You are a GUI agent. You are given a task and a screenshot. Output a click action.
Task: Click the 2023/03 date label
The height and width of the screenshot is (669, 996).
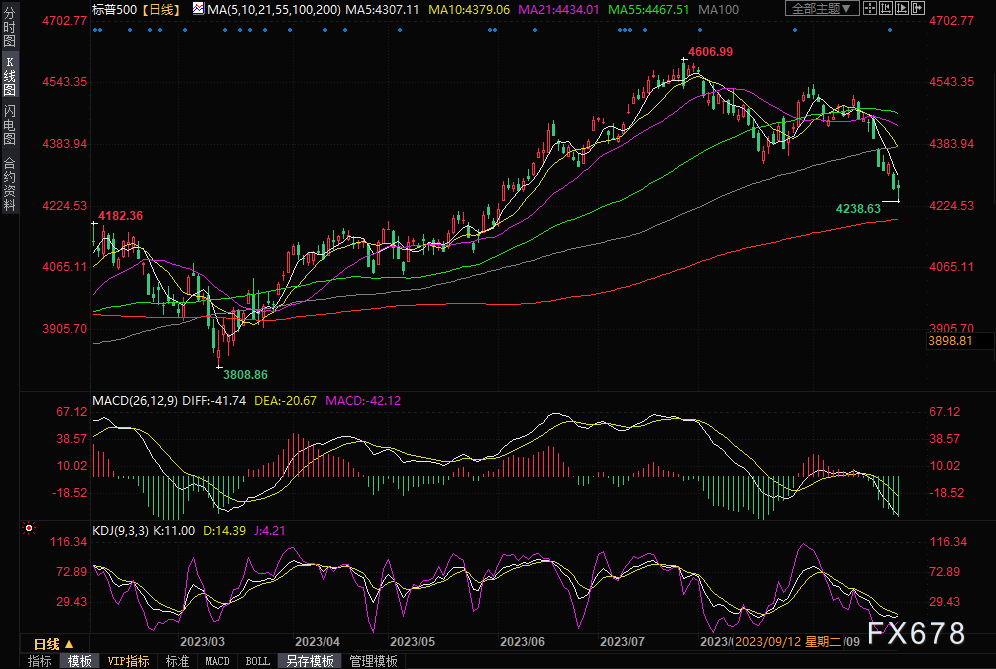pos(202,642)
